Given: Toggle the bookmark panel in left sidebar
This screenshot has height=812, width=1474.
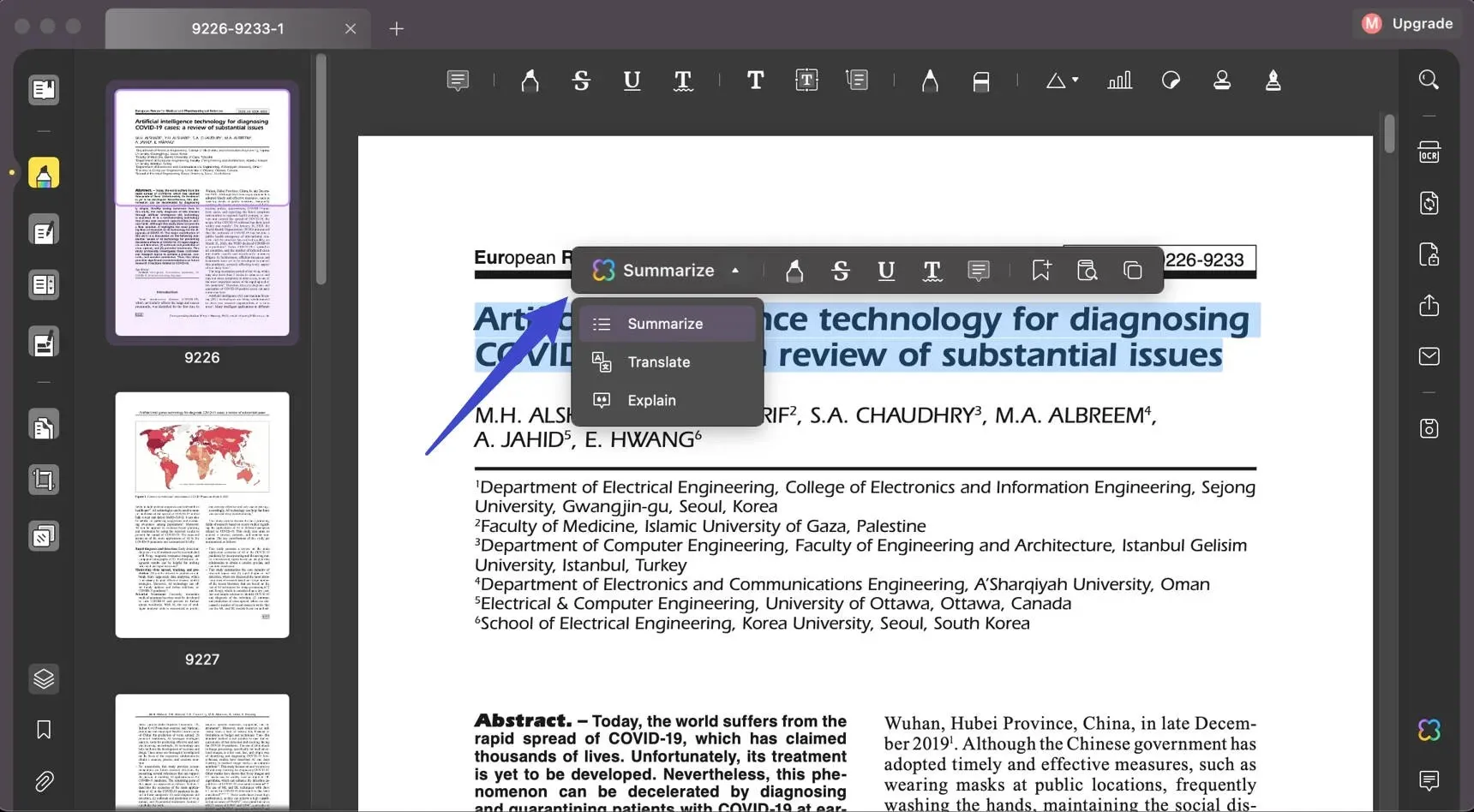Looking at the screenshot, I should 44,729.
